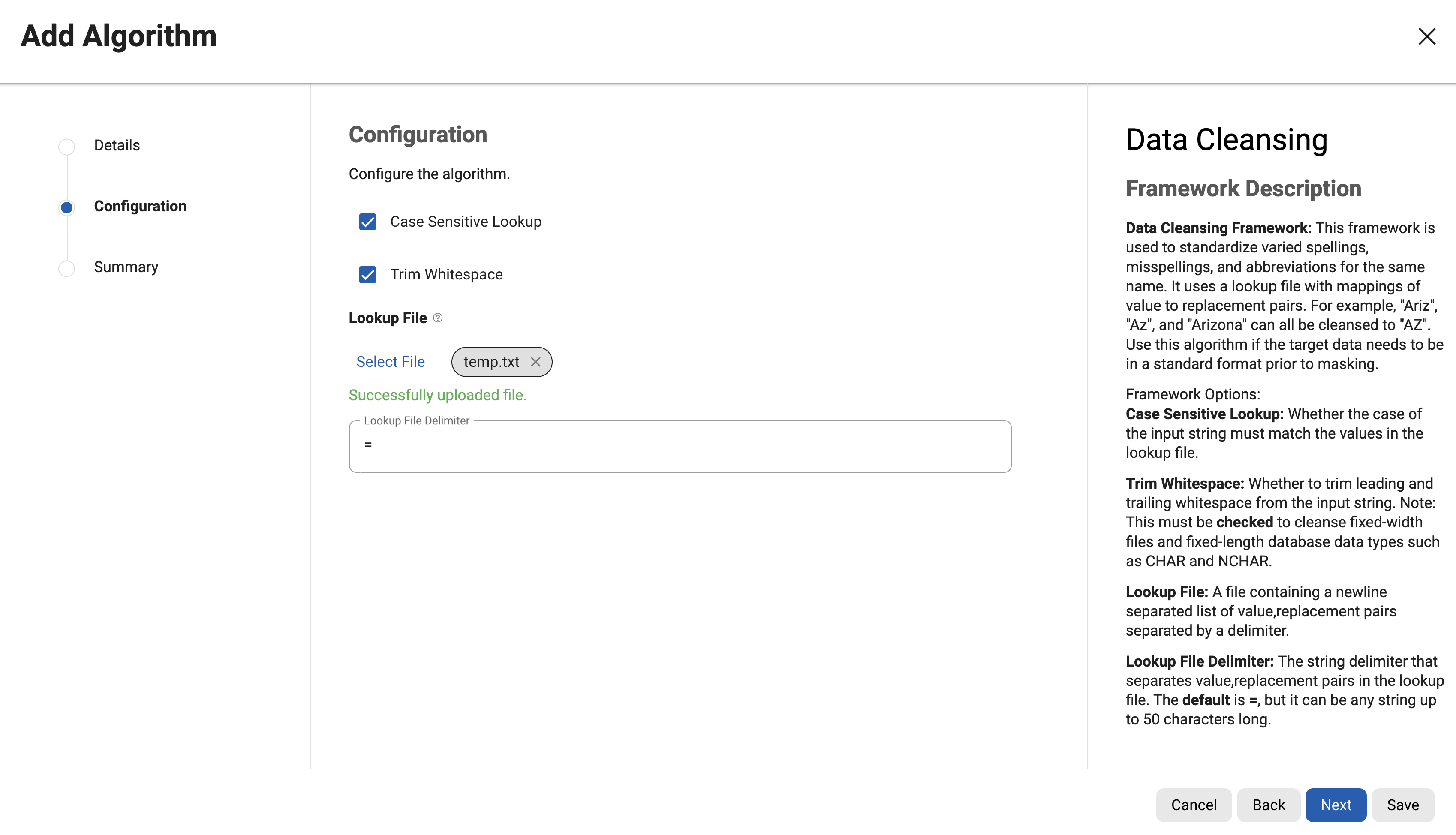Click the Configuration step label
1456x835 pixels.
pyautogui.click(x=140, y=207)
